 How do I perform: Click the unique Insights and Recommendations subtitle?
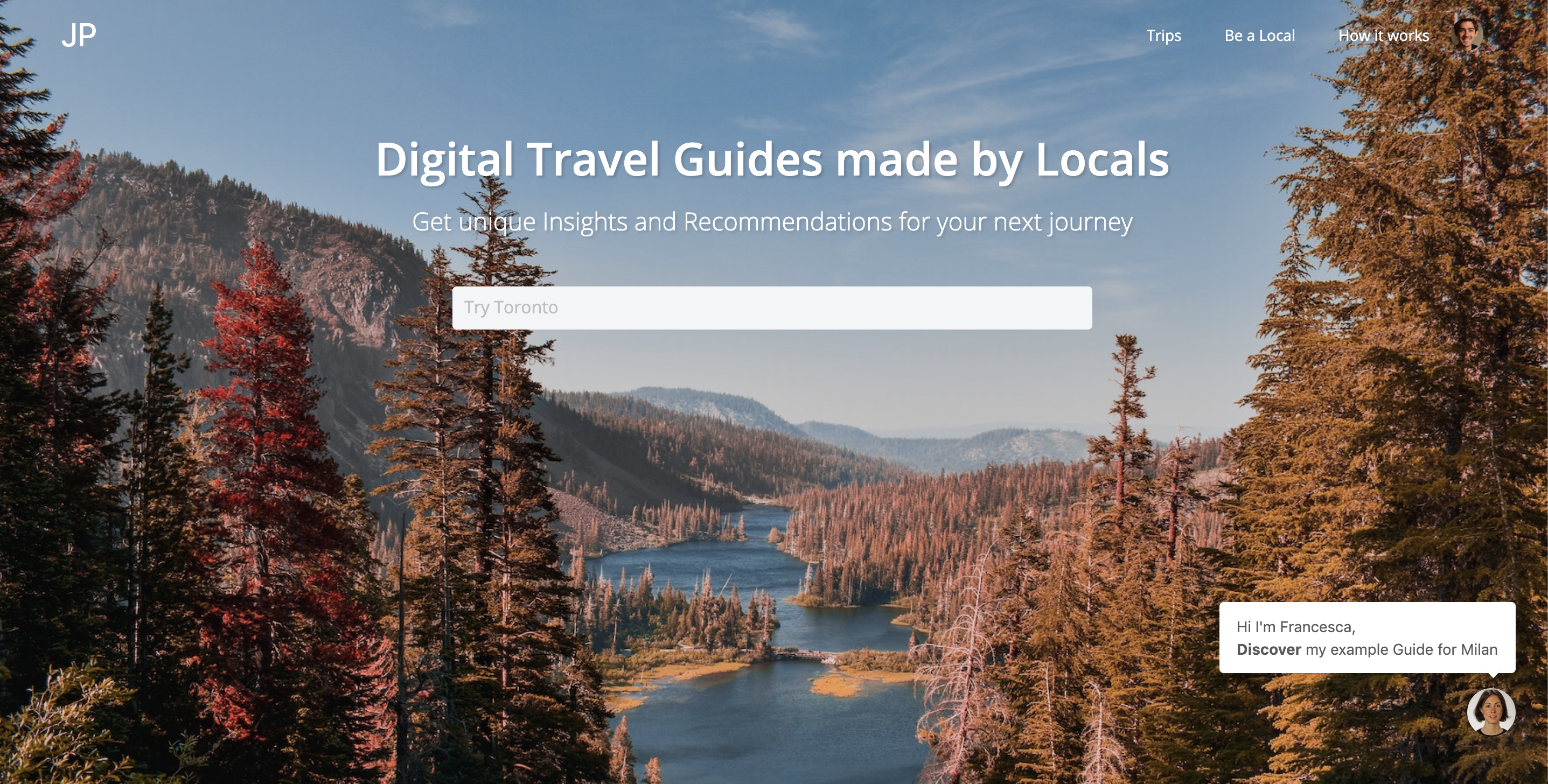coord(772,222)
